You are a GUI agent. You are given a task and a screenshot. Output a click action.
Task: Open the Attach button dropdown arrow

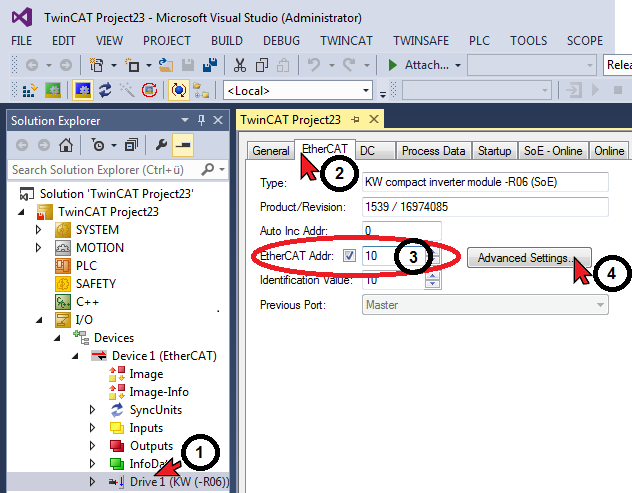coord(458,65)
